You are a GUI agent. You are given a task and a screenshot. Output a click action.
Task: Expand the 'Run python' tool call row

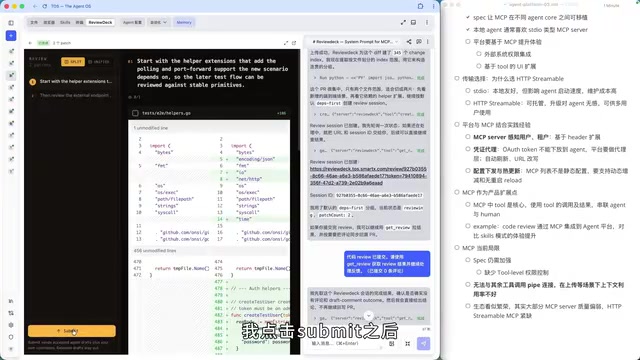tap(369, 77)
